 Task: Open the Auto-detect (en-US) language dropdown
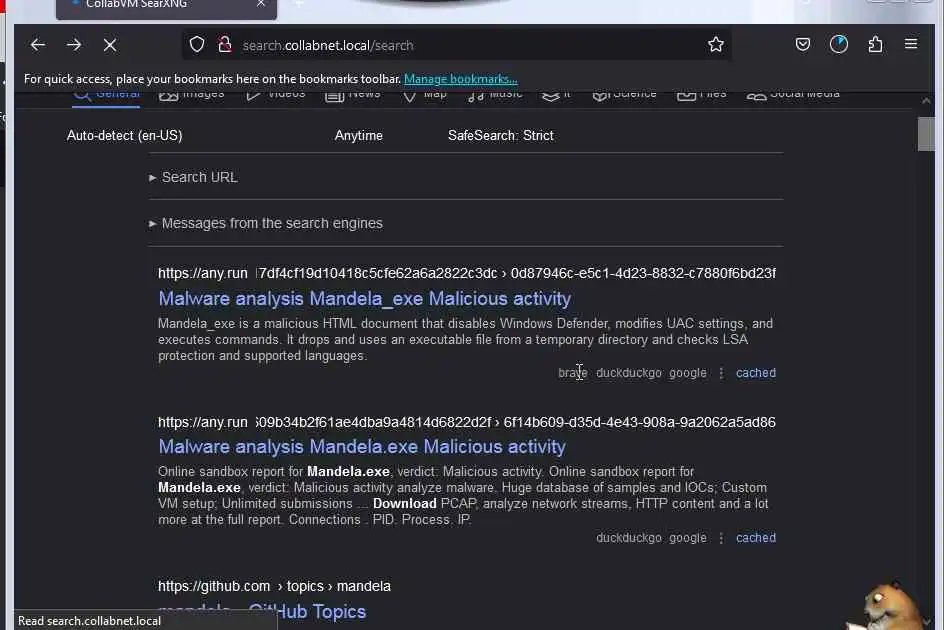point(125,136)
